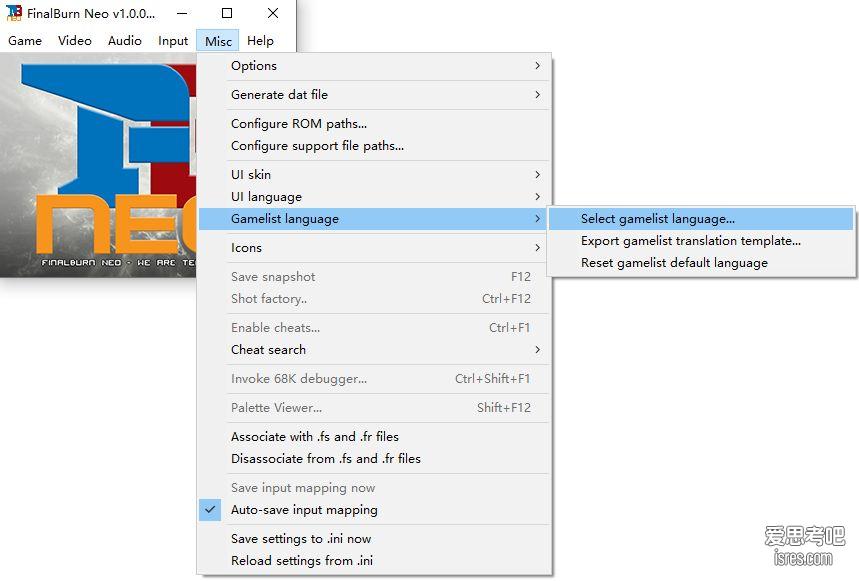Expand the UI skin submenu
This screenshot has width=859, height=581.
point(375,175)
